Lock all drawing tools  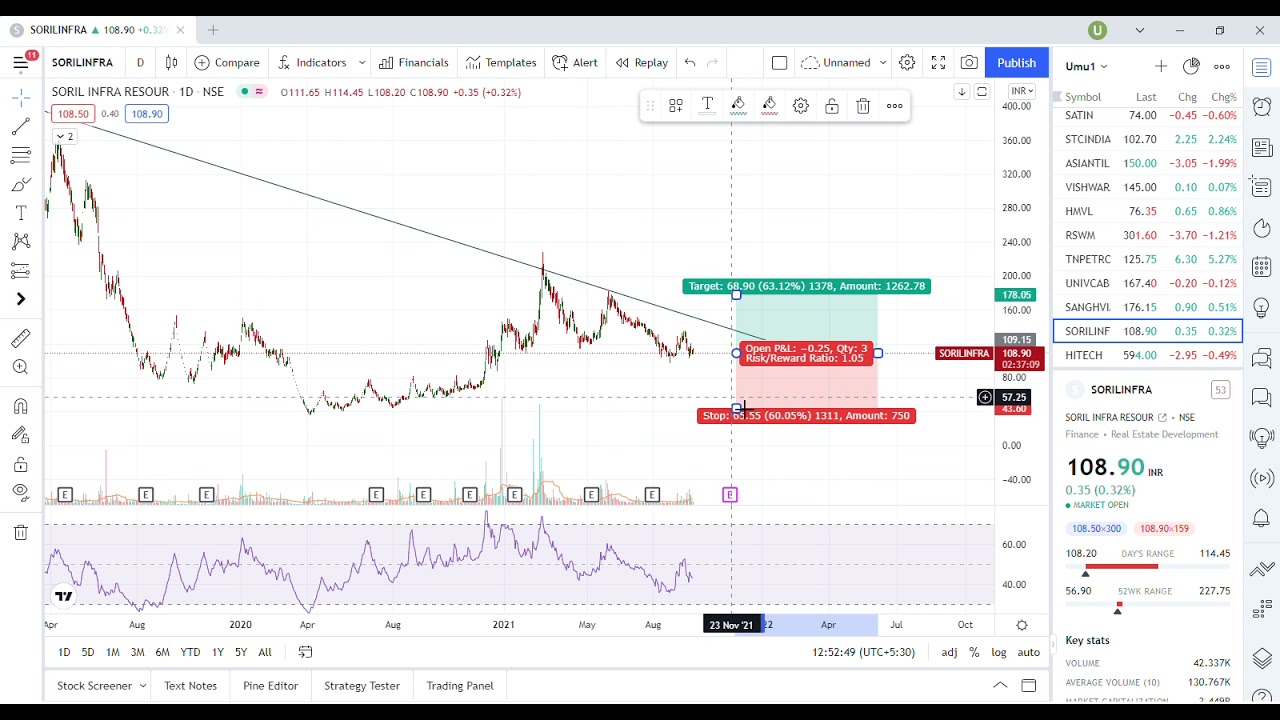point(20,464)
